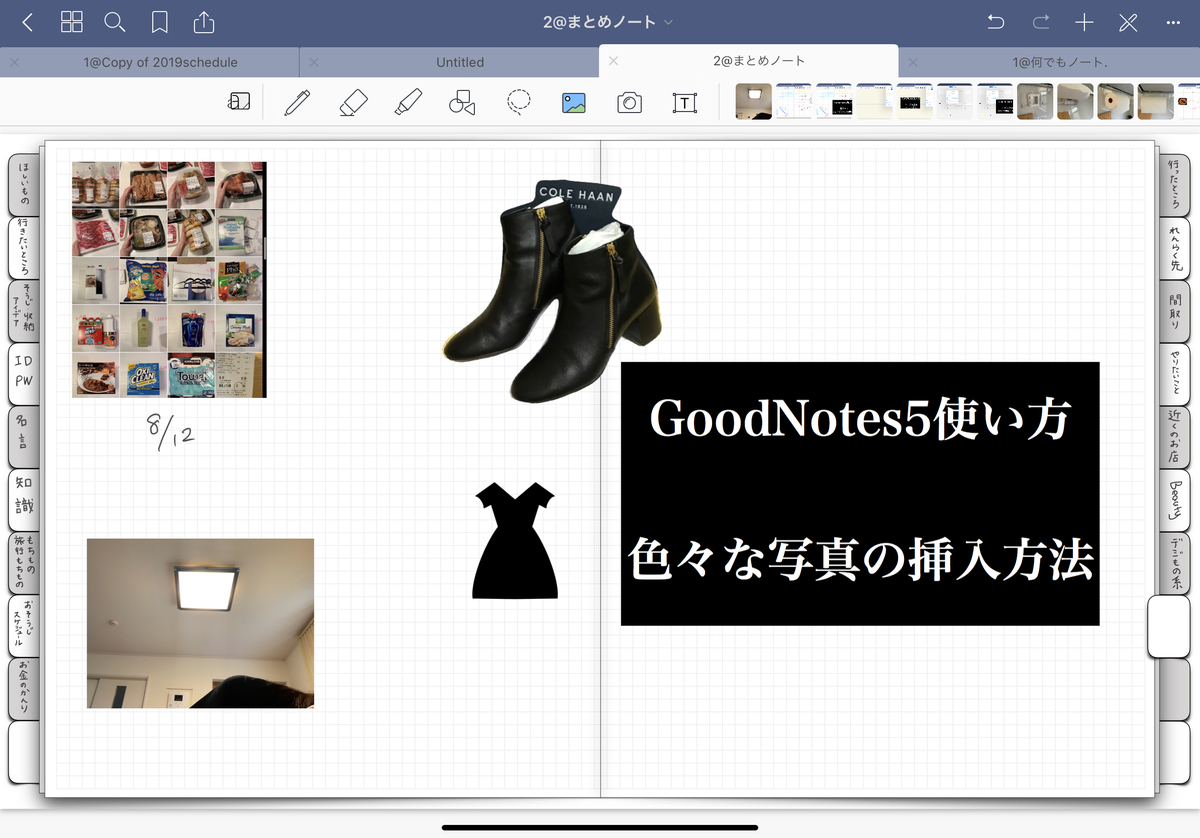The image size is (1200, 838).
Task: Select the Text box tool
Action: pos(685,102)
